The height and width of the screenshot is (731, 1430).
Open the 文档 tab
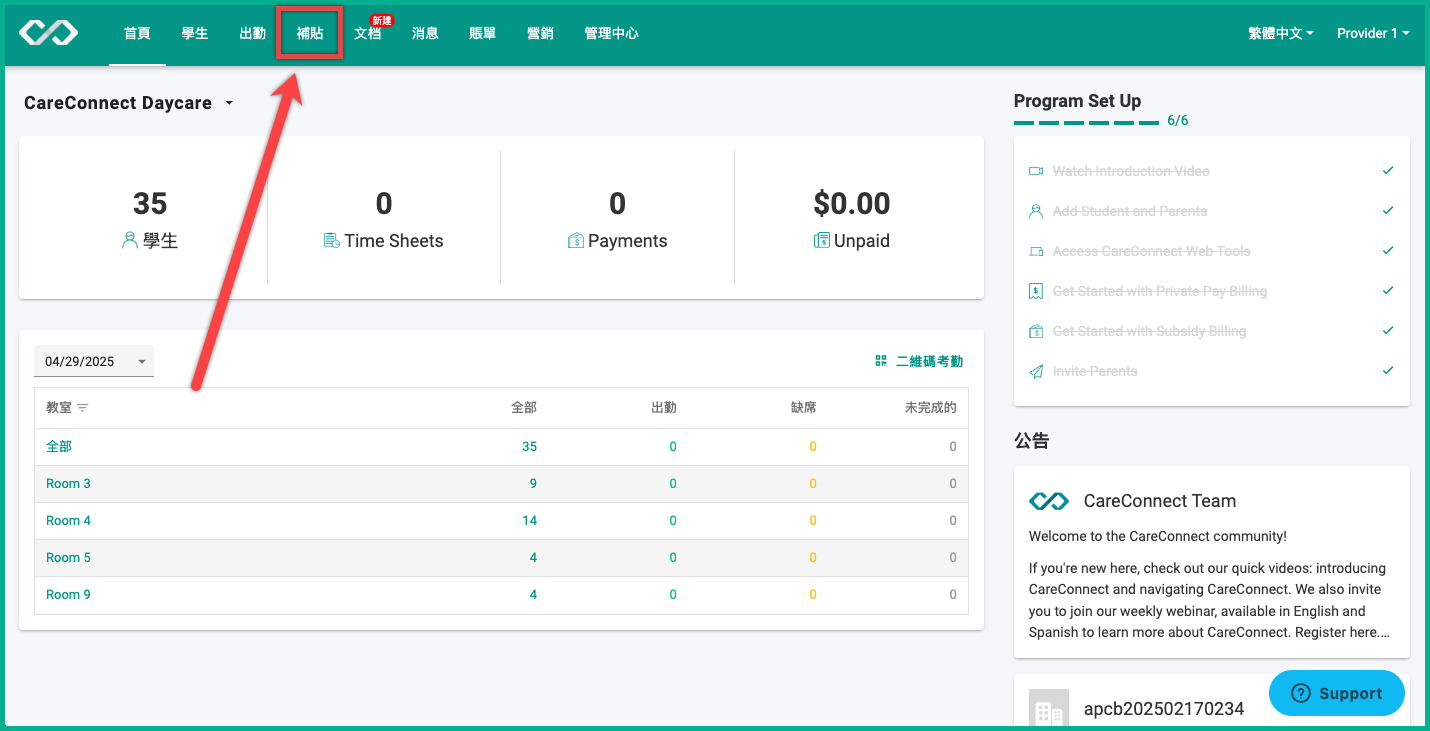coord(368,33)
